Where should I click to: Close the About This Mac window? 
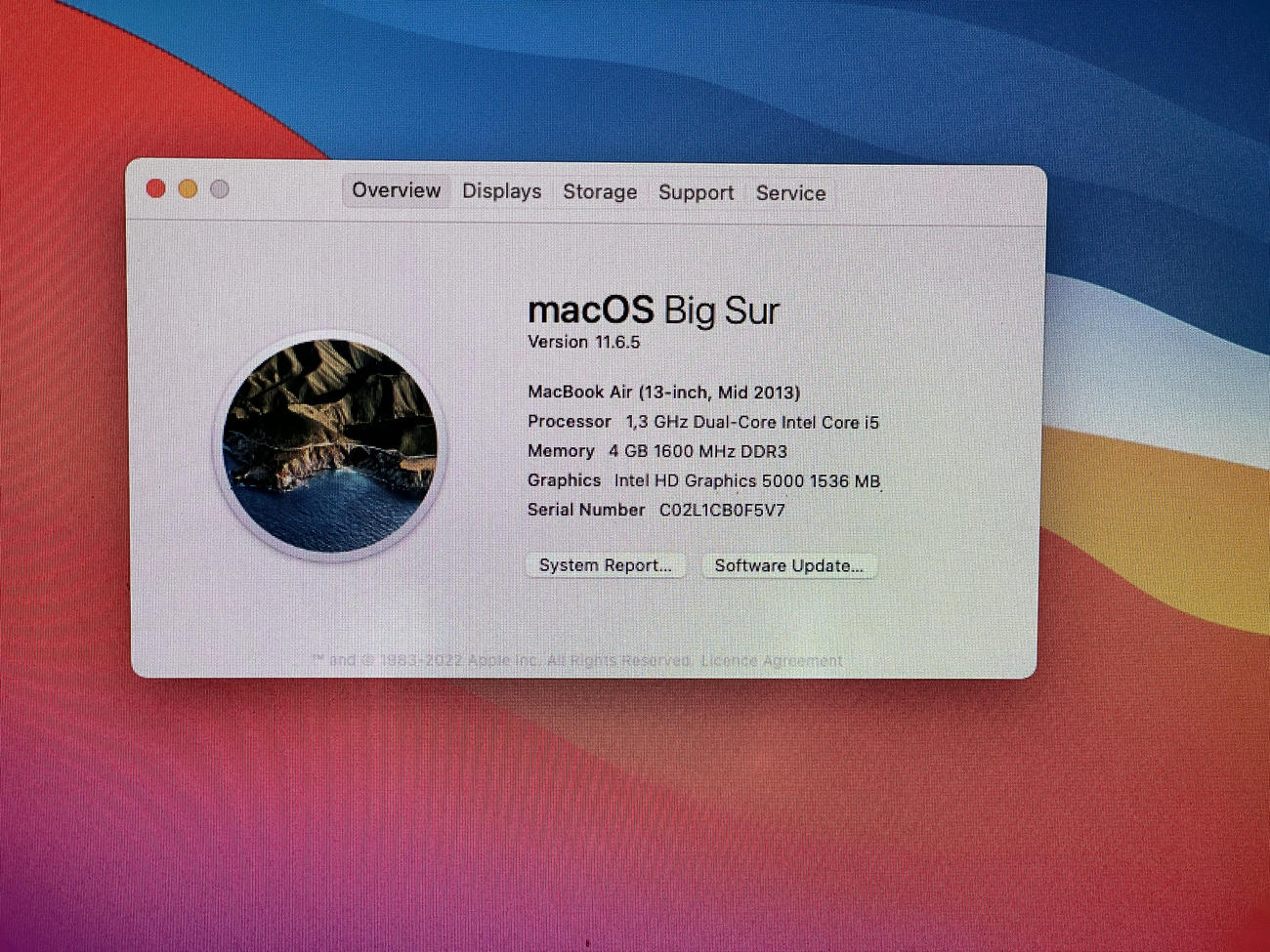click(155, 188)
